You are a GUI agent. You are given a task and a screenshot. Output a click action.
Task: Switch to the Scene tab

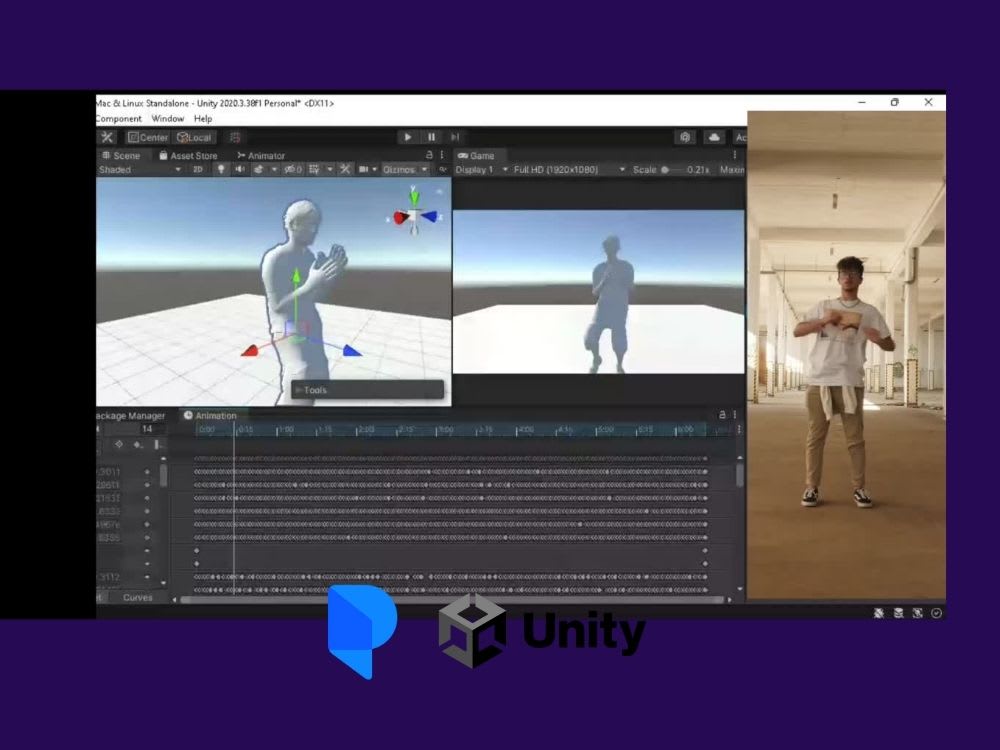coord(121,156)
